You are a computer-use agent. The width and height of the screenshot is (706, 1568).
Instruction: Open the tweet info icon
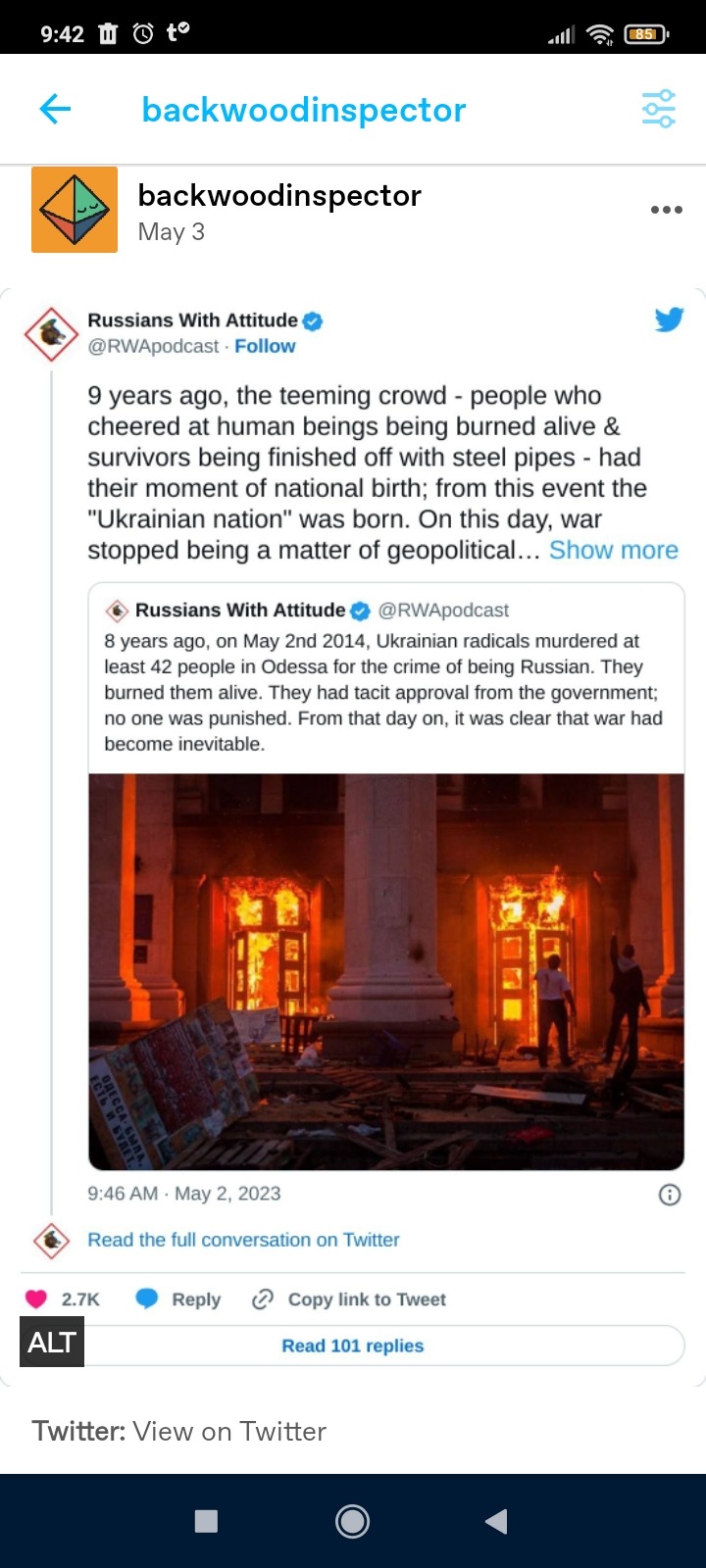tap(670, 1194)
